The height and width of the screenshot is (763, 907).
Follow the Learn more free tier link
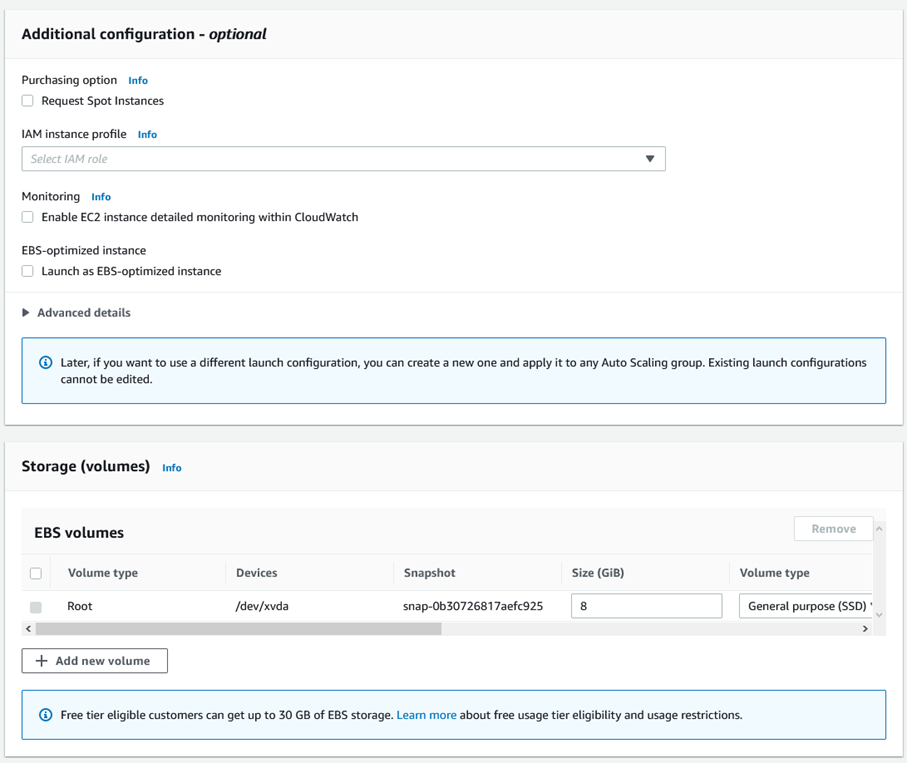426,715
